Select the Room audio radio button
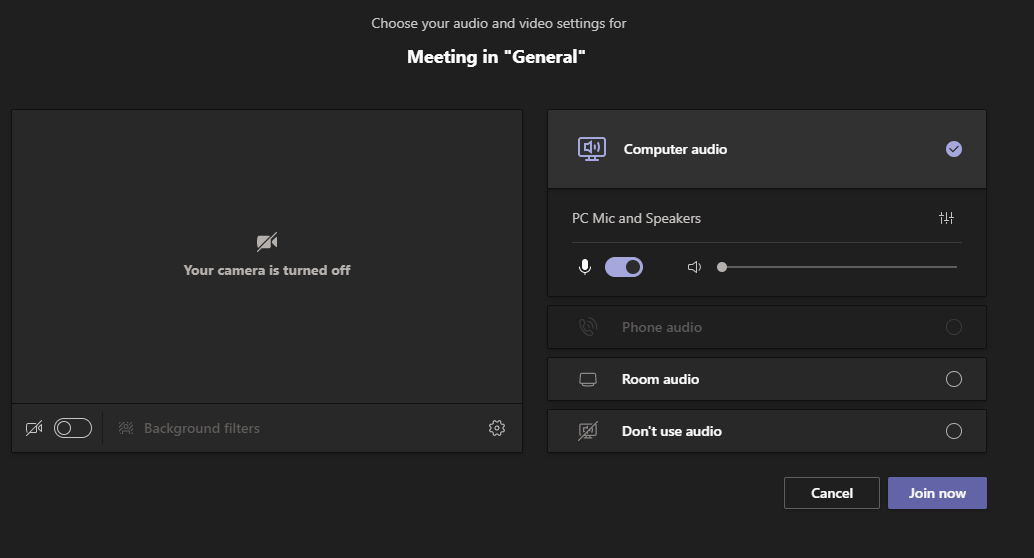This screenshot has width=1034, height=558. [954, 379]
